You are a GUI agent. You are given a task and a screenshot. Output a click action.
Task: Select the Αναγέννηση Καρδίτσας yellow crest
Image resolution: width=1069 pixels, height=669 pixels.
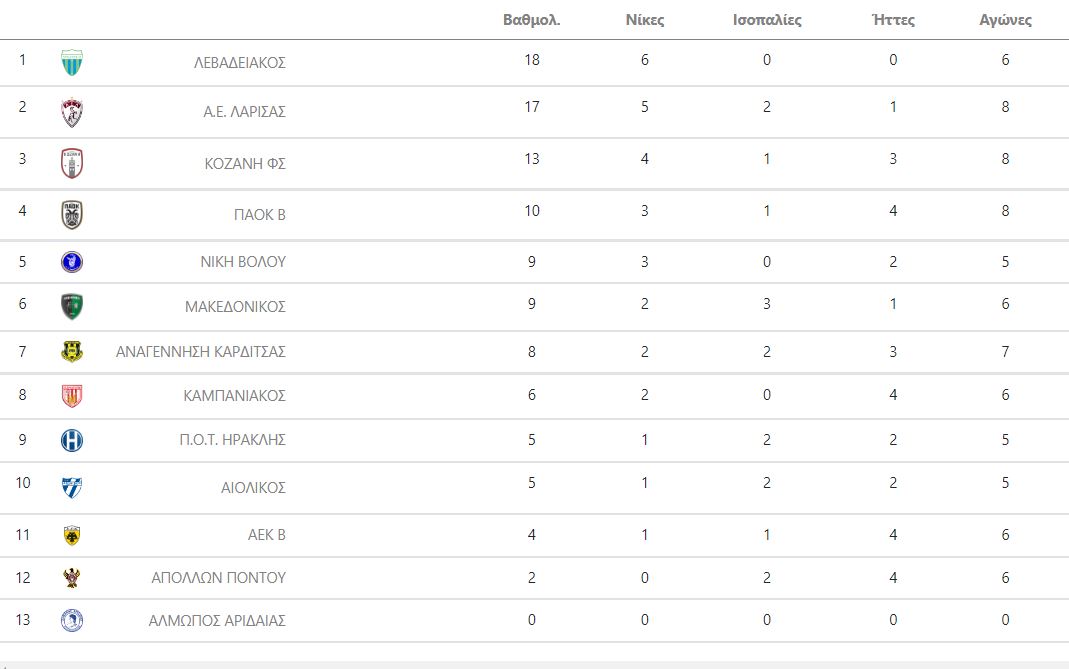tap(72, 352)
